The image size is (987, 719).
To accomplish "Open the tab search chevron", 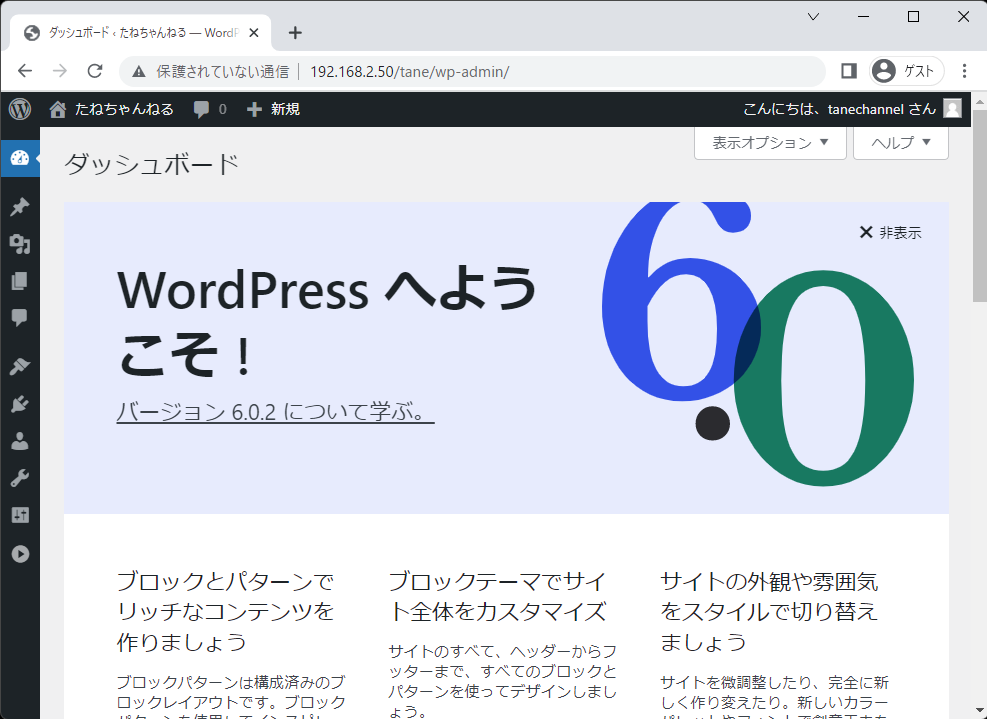I will (813, 17).
